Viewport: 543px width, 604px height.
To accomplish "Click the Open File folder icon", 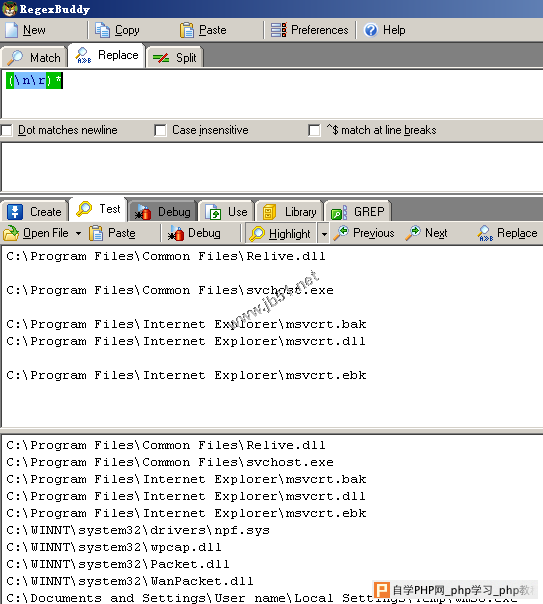I will click(11, 233).
